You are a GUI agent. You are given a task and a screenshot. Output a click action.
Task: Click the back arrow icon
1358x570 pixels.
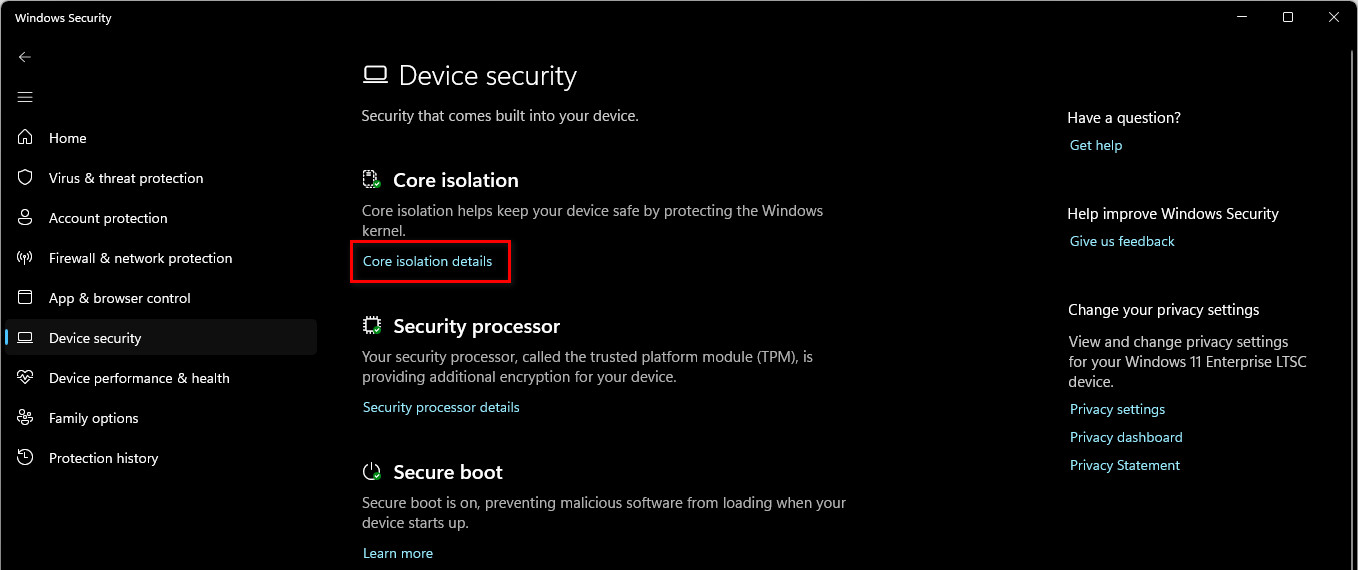pos(25,57)
